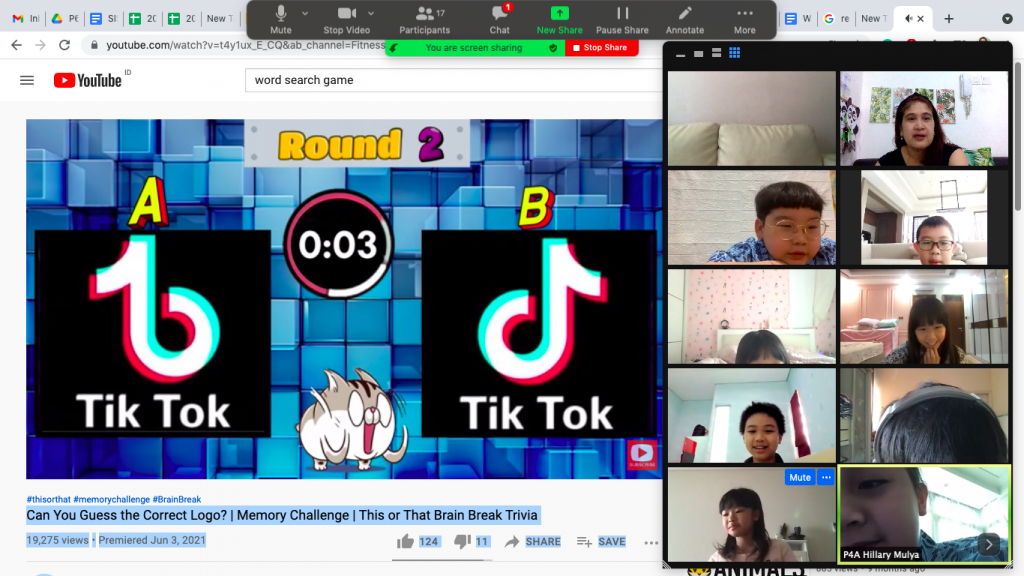Expand the video options arrow beside Stop Video

click(372, 14)
